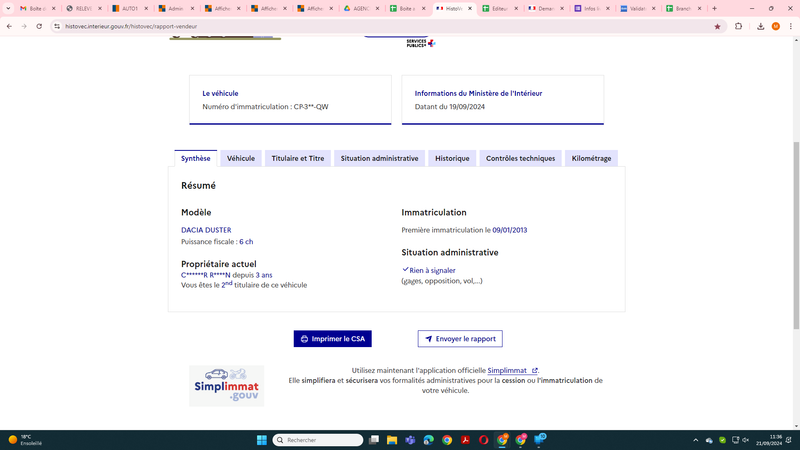Click the page vertical scrollbar

point(796,235)
